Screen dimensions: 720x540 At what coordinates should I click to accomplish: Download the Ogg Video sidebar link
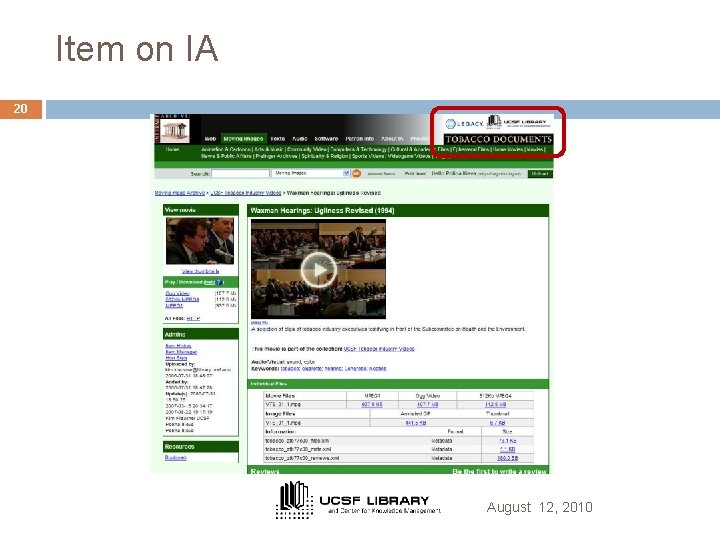tap(177, 293)
